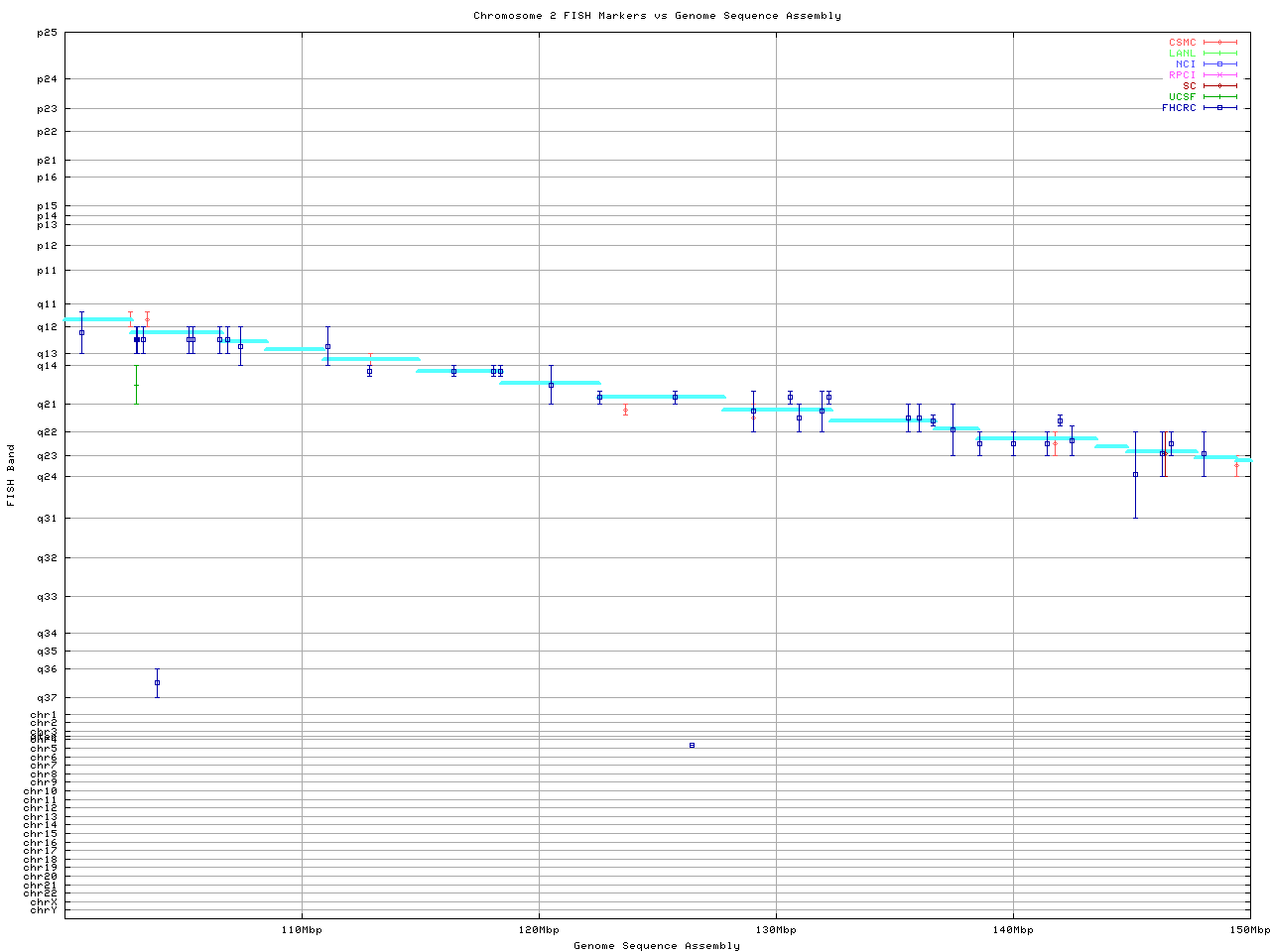
Task: Pick the UCSF legend entry text
Action: pyautogui.click(x=1182, y=97)
